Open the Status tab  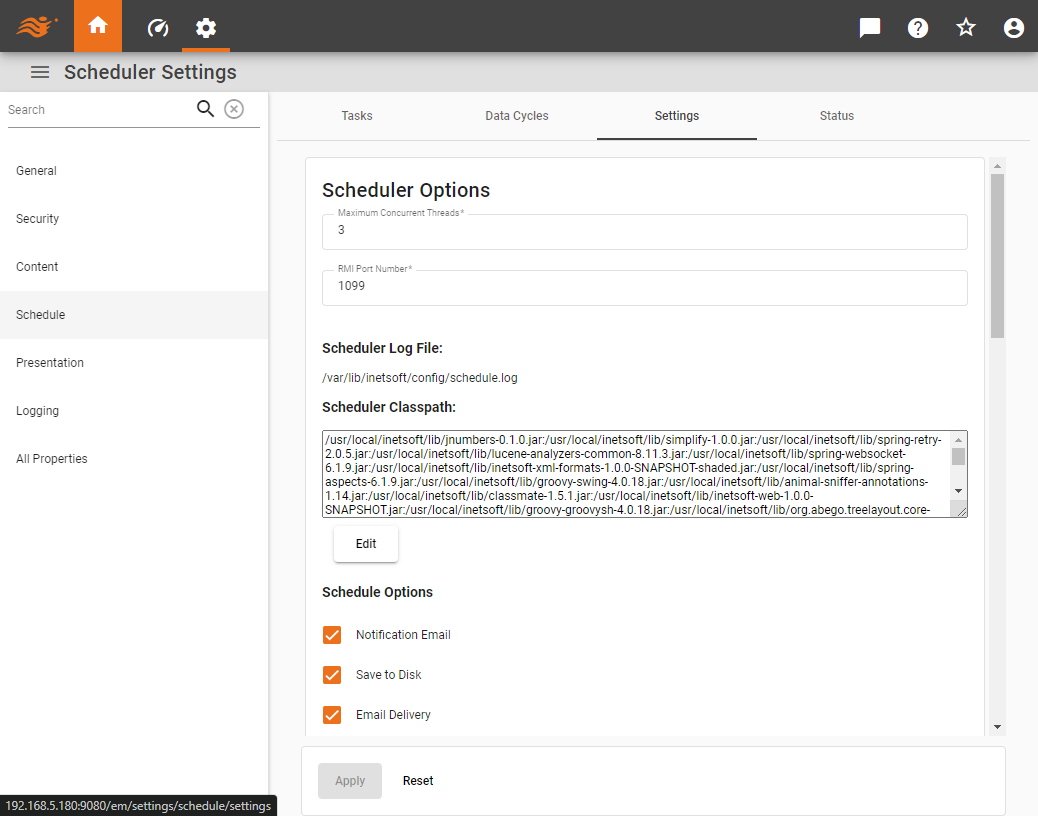pos(836,115)
